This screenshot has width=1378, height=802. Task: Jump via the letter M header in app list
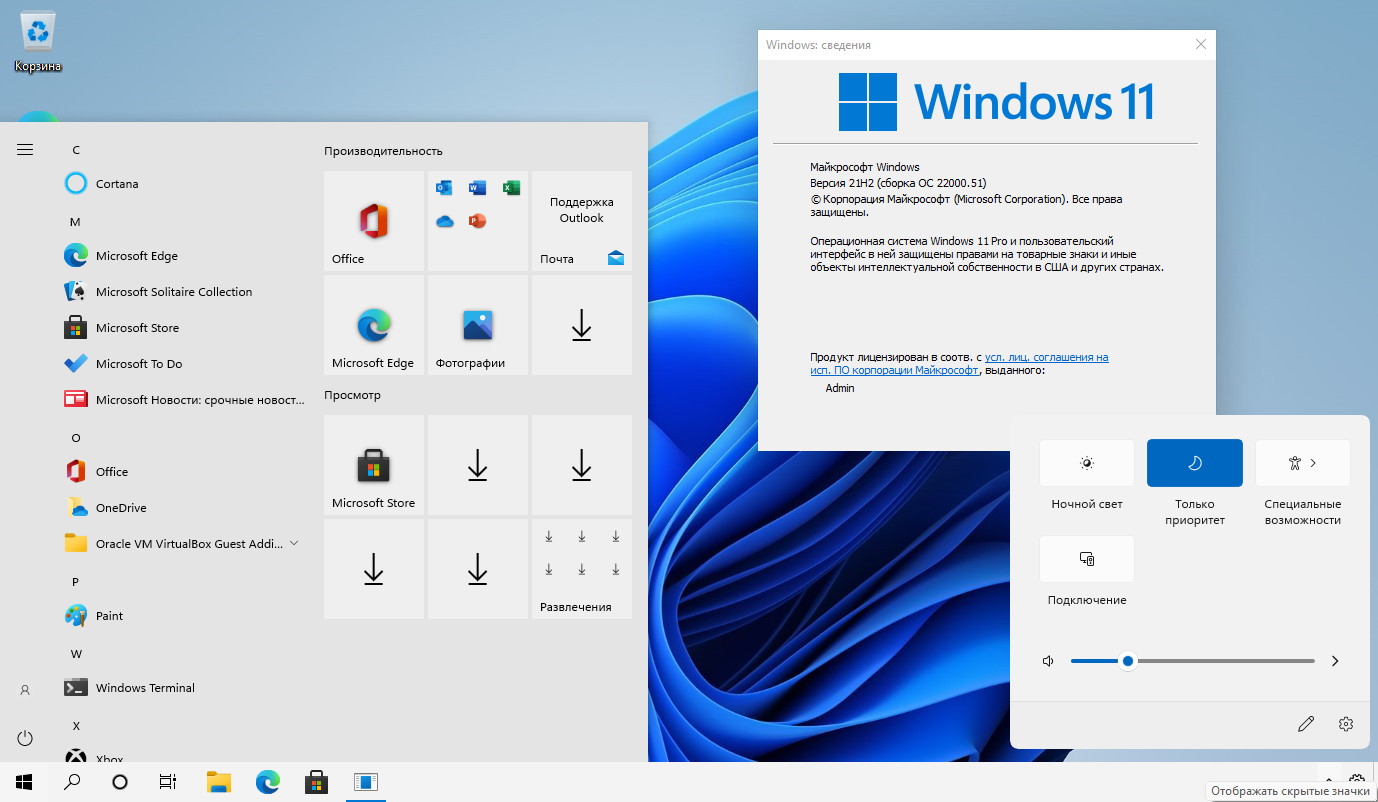(75, 222)
